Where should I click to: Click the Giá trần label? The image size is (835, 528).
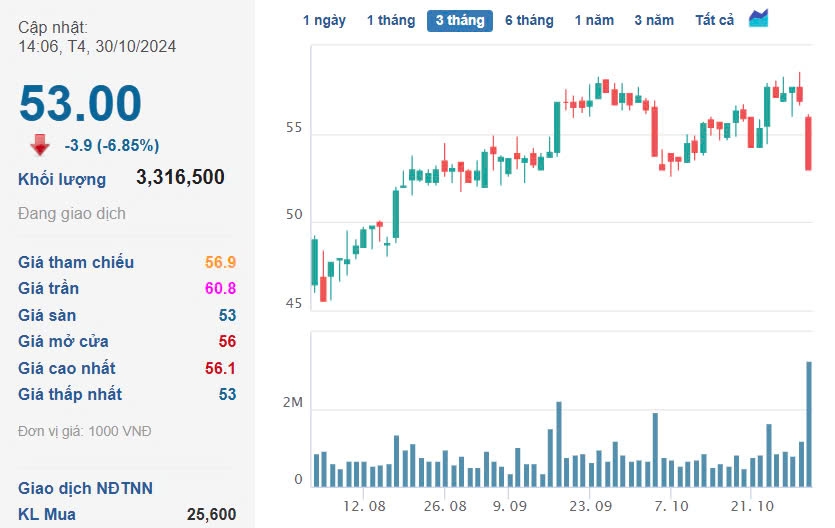point(48,288)
